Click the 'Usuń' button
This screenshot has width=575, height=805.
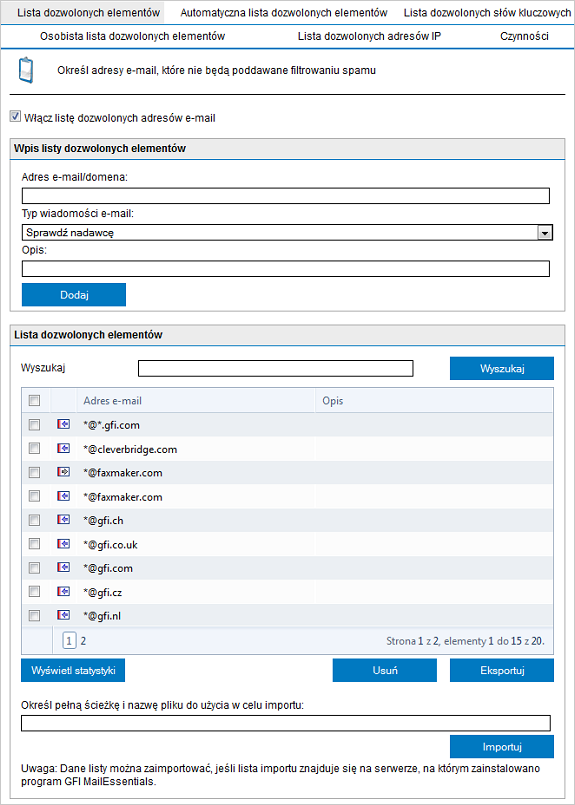coord(385,670)
